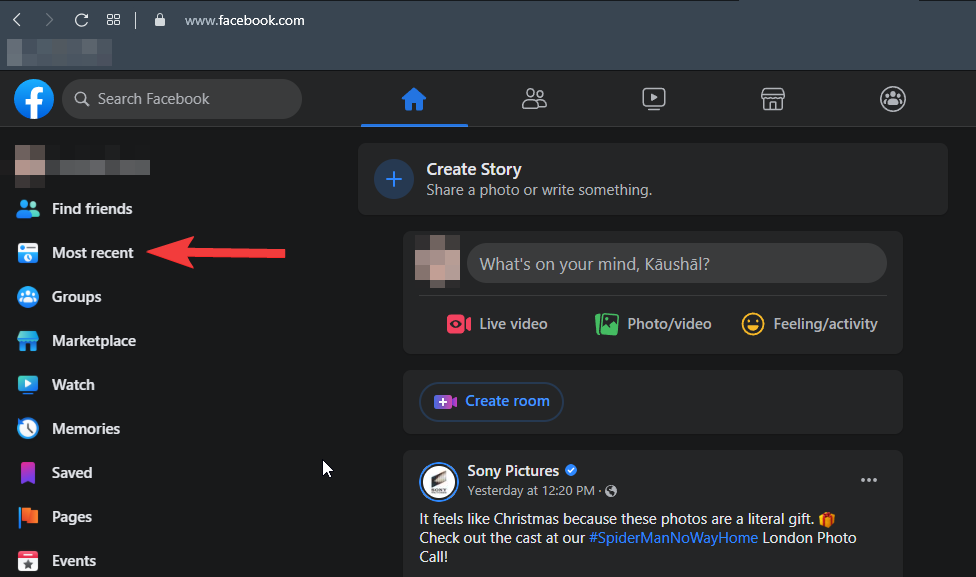Open Memories in sidebar

86,429
